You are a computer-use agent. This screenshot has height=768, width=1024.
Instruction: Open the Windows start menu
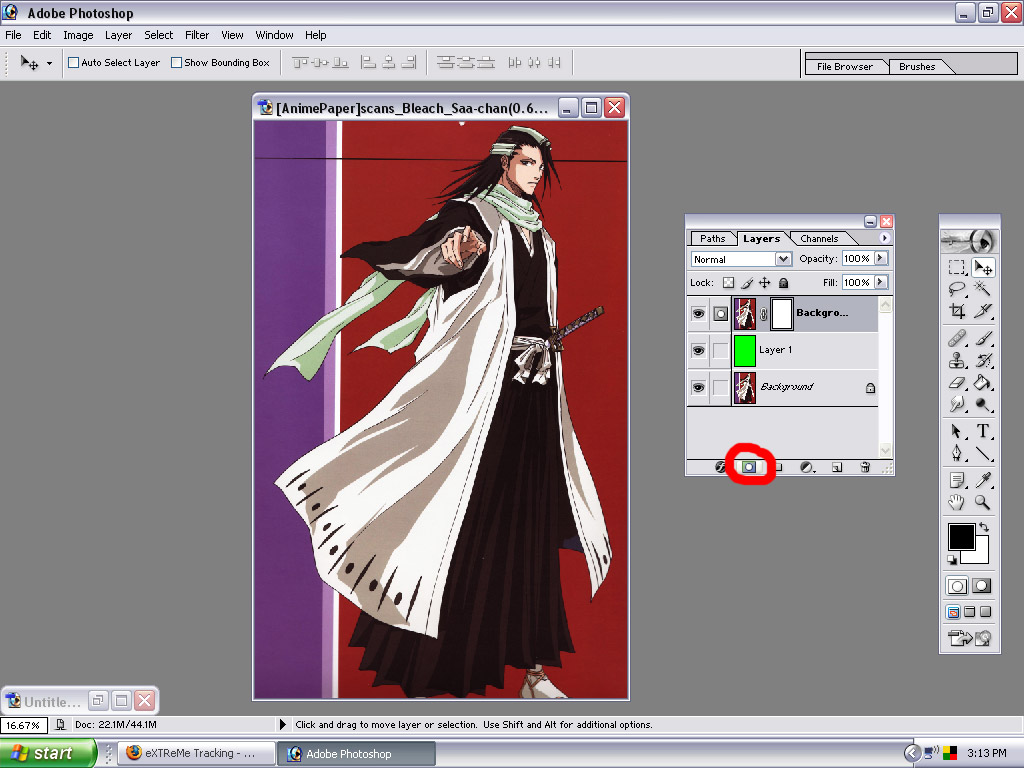click(x=48, y=754)
